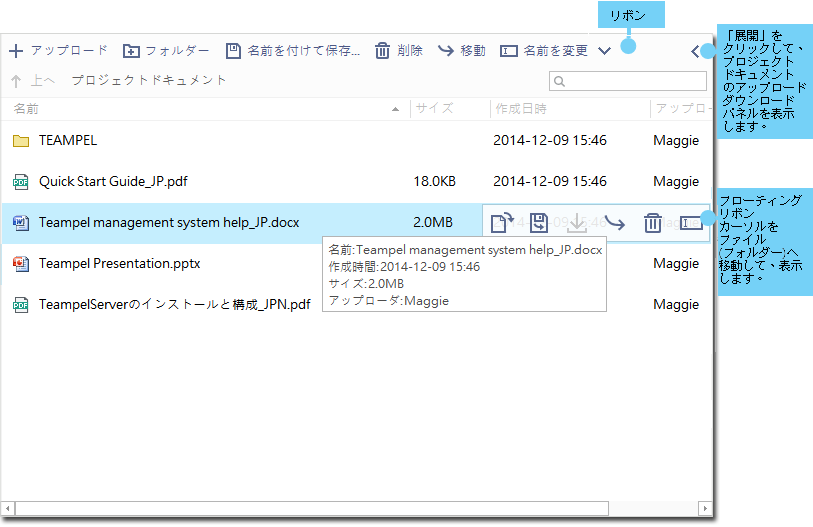
Task: Sort by アップローダ column header
Action: [x=682, y=108]
